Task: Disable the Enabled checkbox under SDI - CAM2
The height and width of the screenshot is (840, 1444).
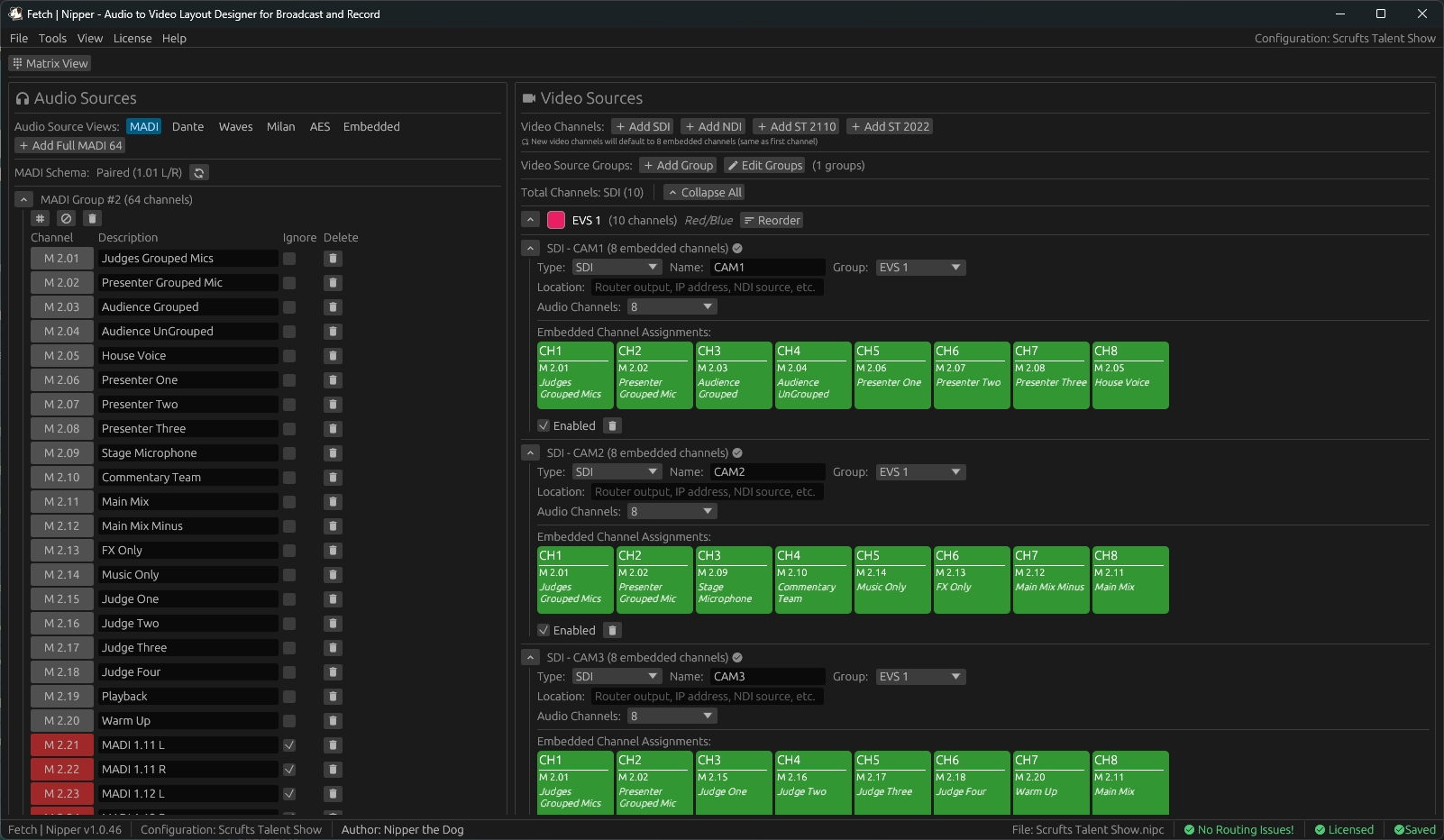Action: coord(544,630)
